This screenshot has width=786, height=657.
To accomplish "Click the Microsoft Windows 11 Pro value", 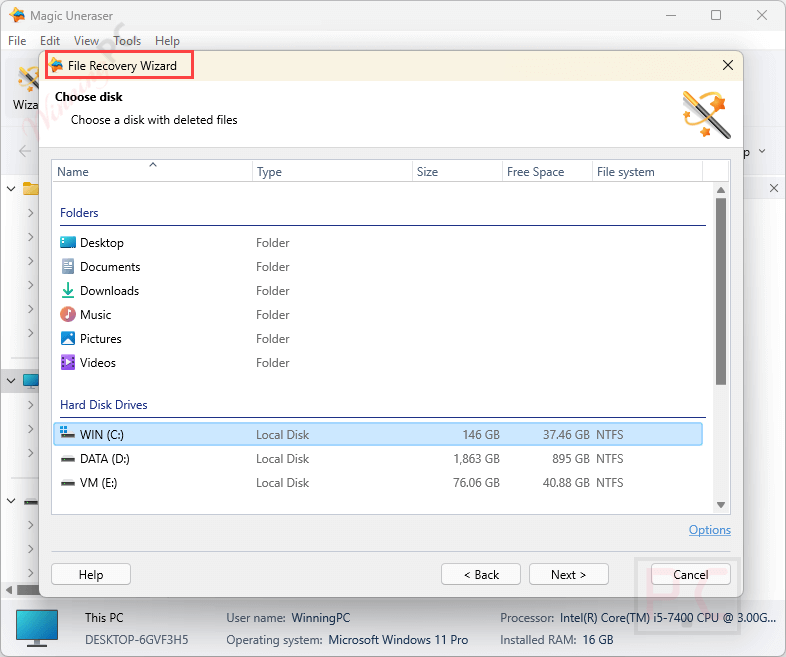I will coord(398,640).
